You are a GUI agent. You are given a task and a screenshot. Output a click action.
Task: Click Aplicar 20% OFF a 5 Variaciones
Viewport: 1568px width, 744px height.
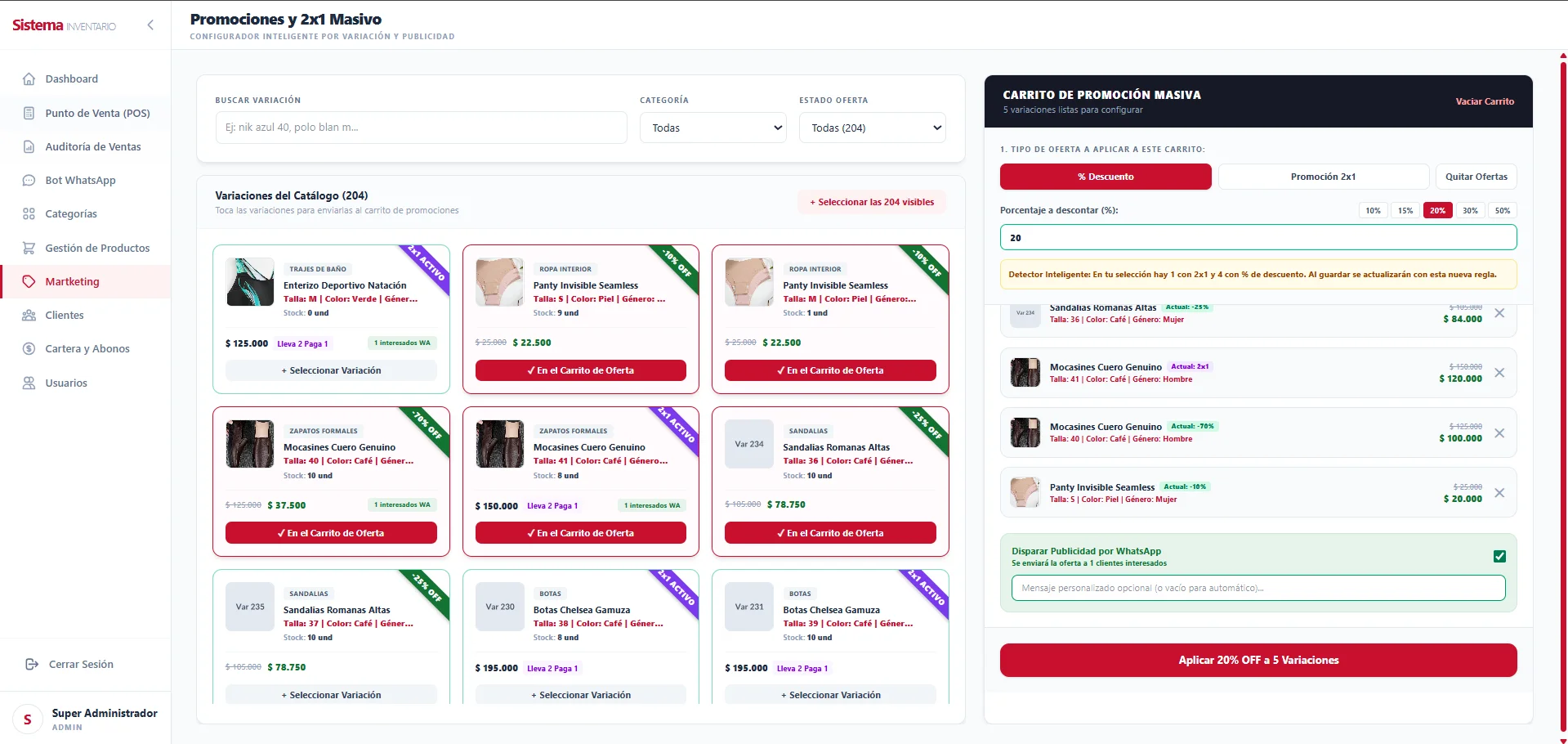click(x=1258, y=660)
